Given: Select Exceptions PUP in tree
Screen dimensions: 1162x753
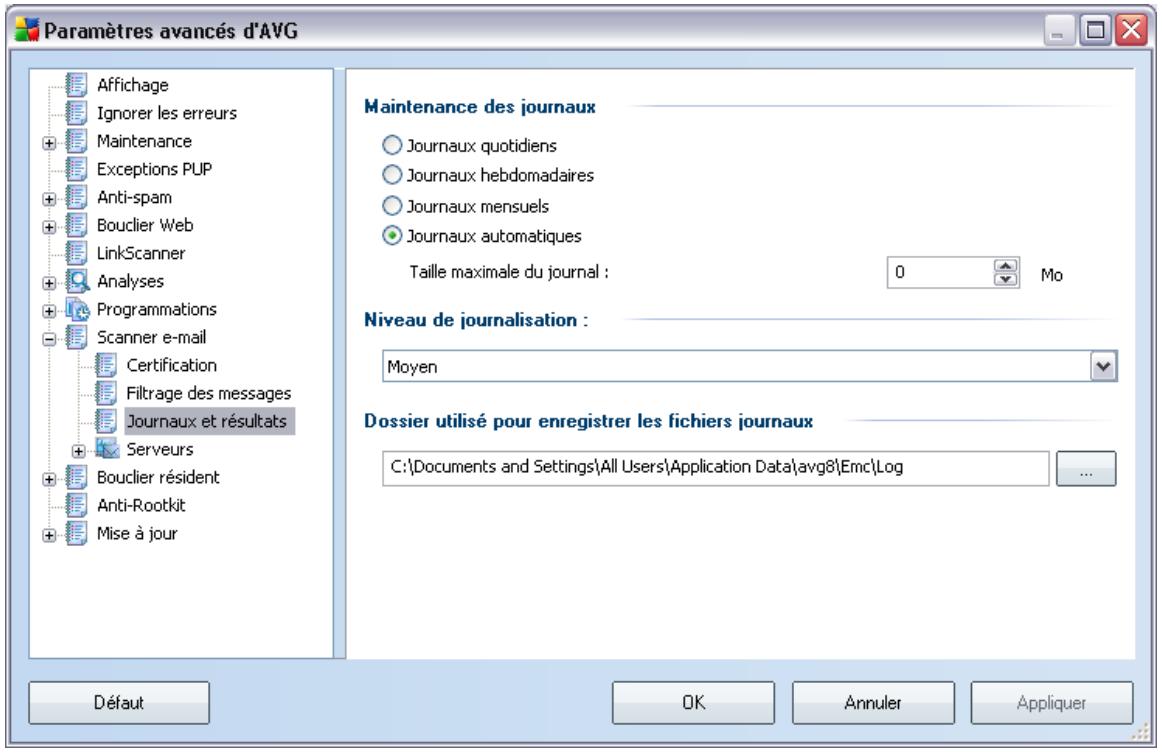Looking at the screenshot, I should click(154, 170).
